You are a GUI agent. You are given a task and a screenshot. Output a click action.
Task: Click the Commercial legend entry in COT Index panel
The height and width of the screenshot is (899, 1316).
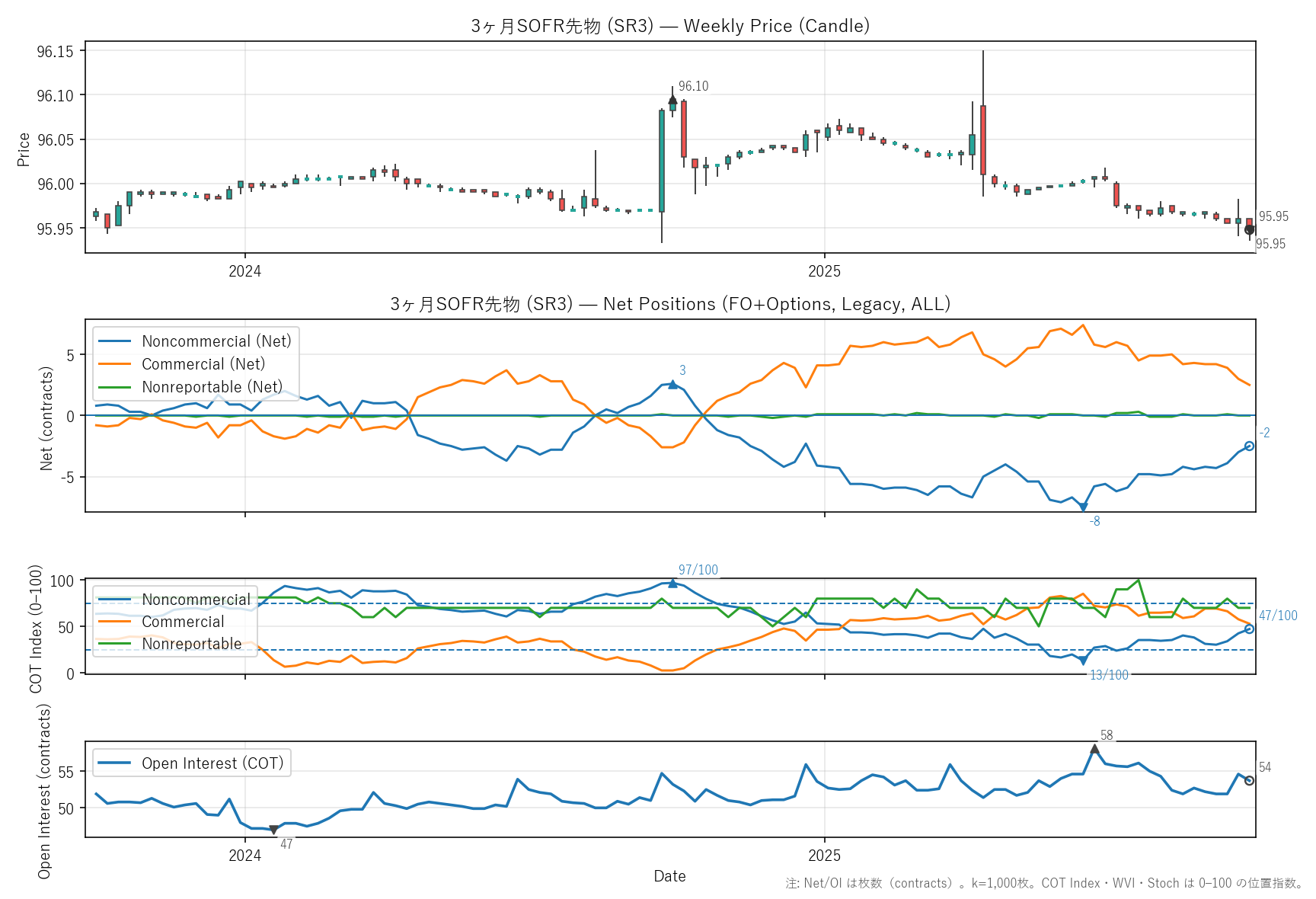[183, 622]
